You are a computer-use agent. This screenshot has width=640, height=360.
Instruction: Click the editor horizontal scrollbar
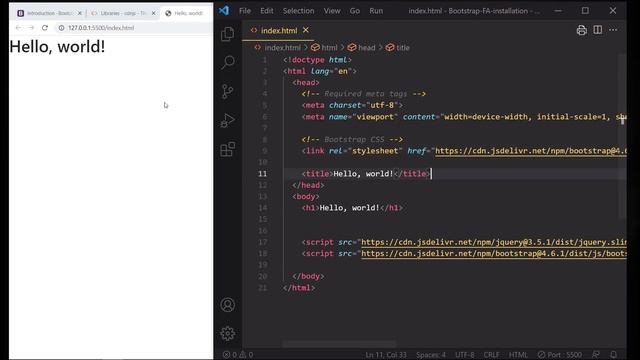[339, 344]
